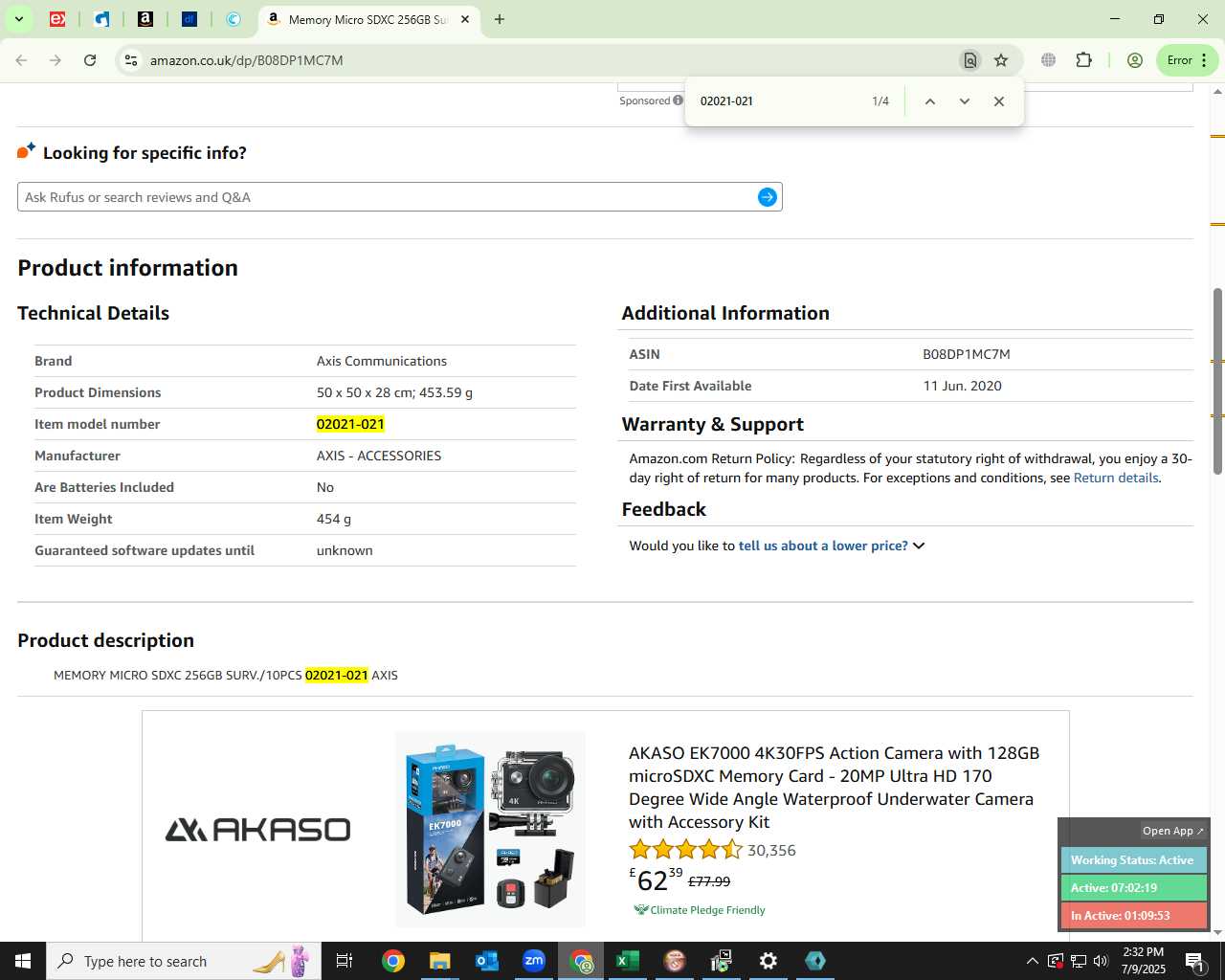
Task: Open the Settings gear on the taskbar
Action: tap(768, 961)
